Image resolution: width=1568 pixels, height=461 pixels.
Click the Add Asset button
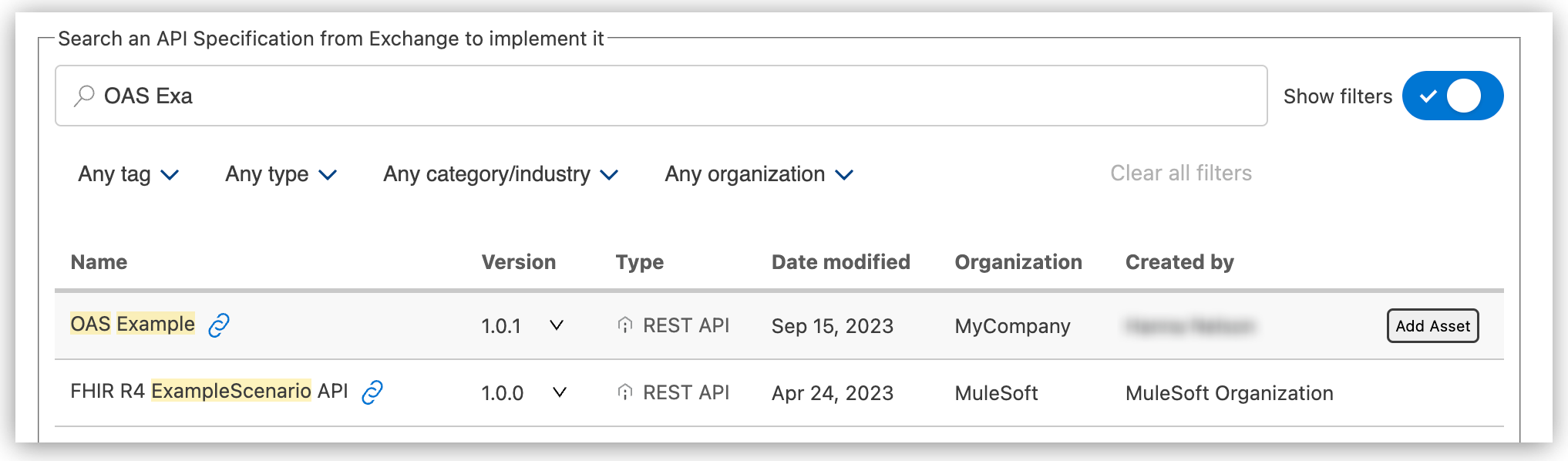pyautogui.click(x=1432, y=326)
